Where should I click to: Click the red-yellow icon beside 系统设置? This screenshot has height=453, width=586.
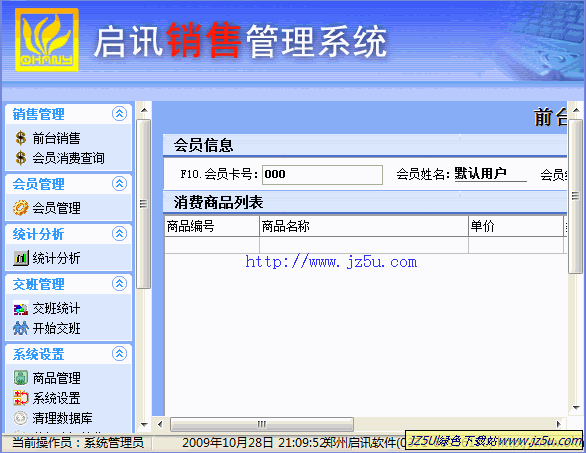point(21,398)
